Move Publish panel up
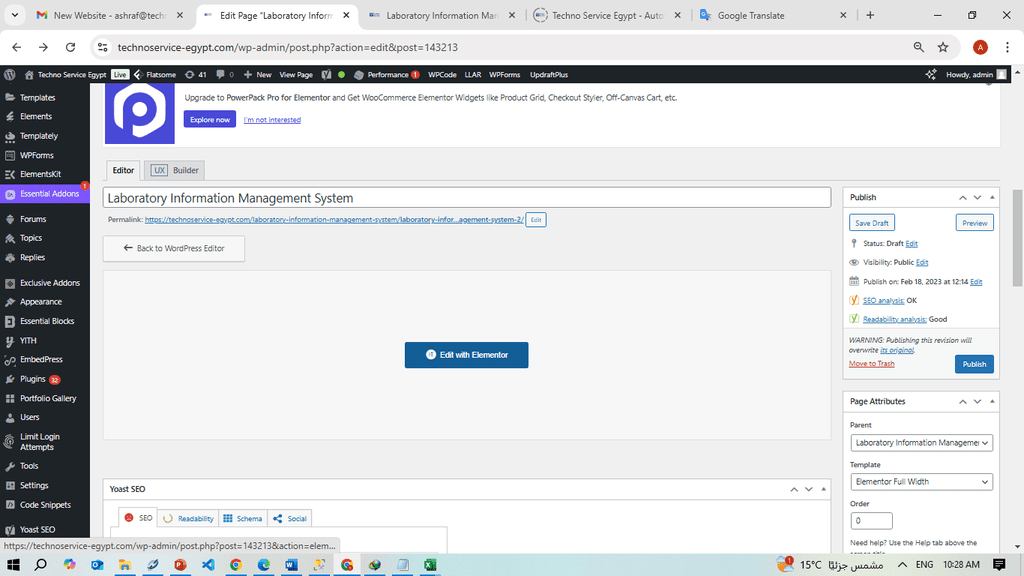Screen dimensions: 1024x576 point(963,197)
